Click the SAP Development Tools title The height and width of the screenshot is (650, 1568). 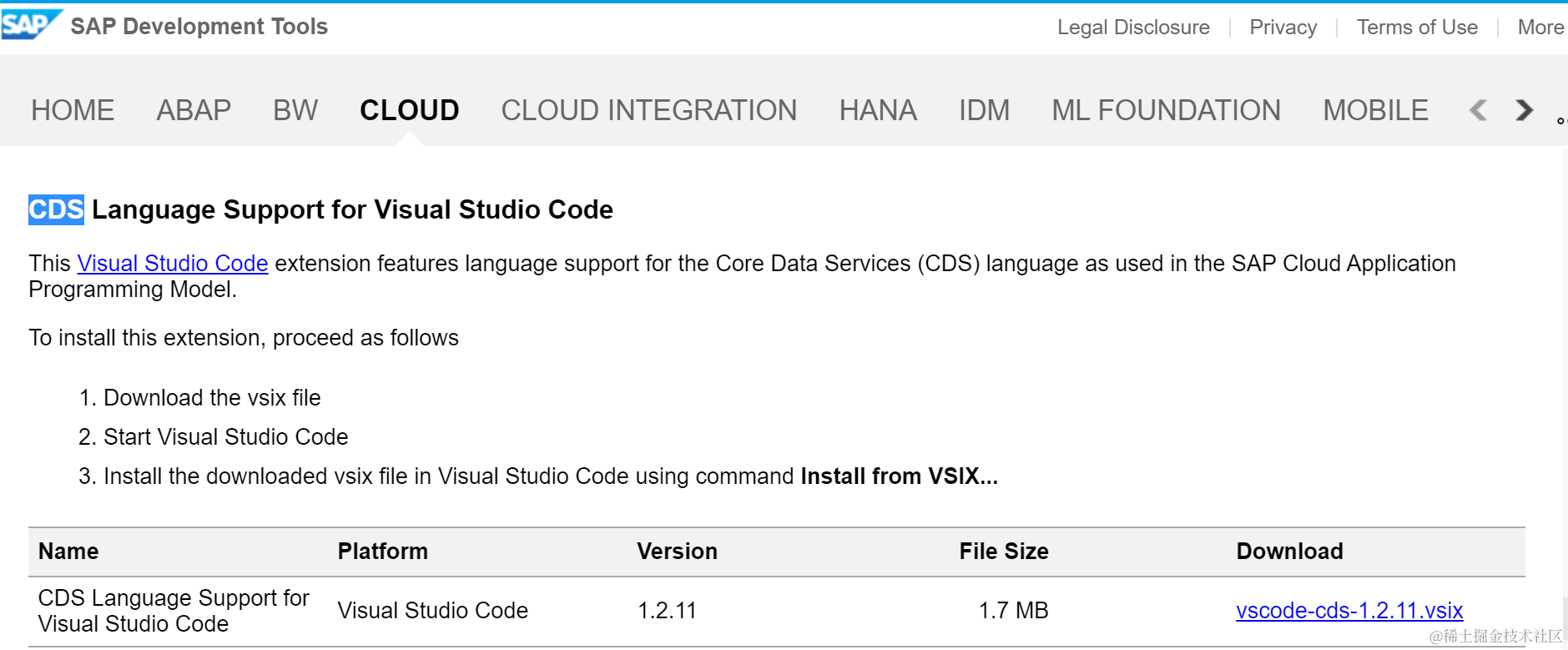click(x=199, y=27)
